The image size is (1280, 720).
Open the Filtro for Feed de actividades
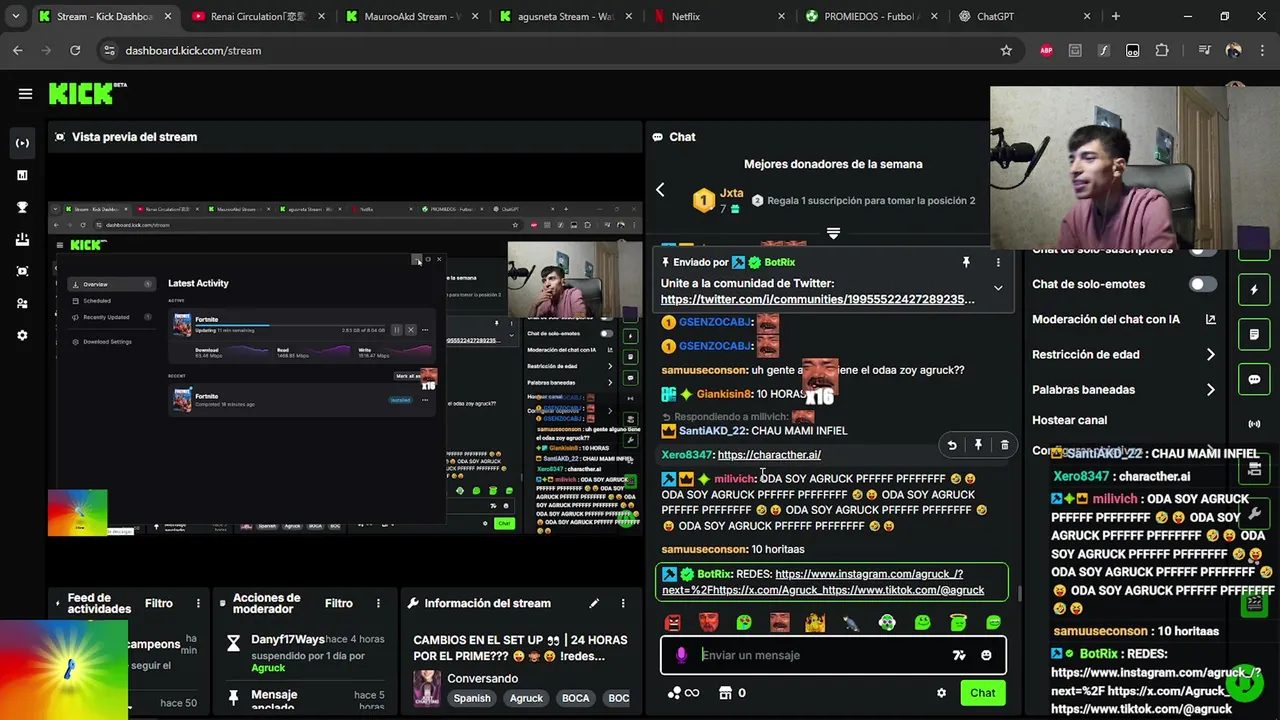158,603
